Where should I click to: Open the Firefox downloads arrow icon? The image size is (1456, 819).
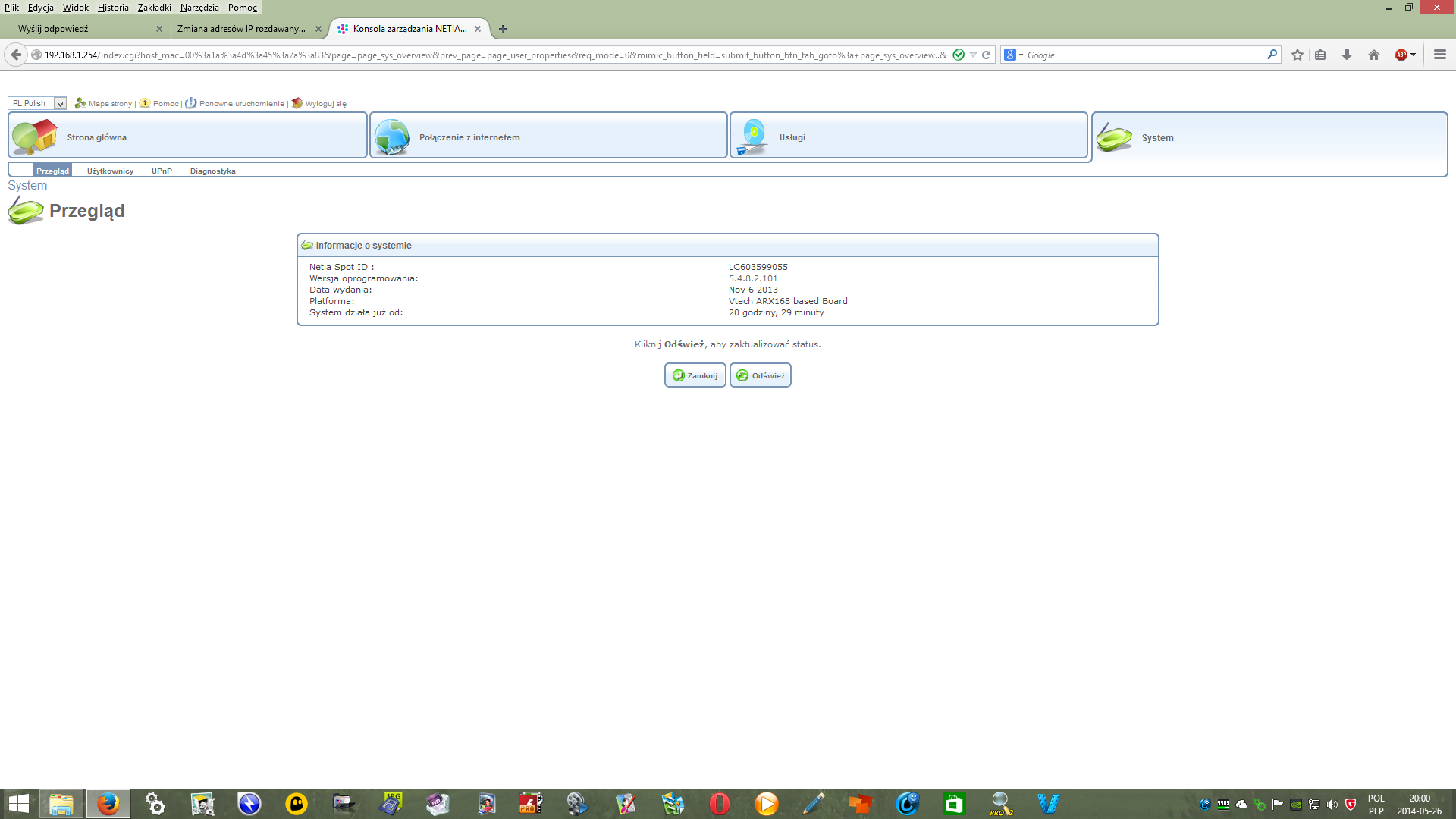[1347, 55]
